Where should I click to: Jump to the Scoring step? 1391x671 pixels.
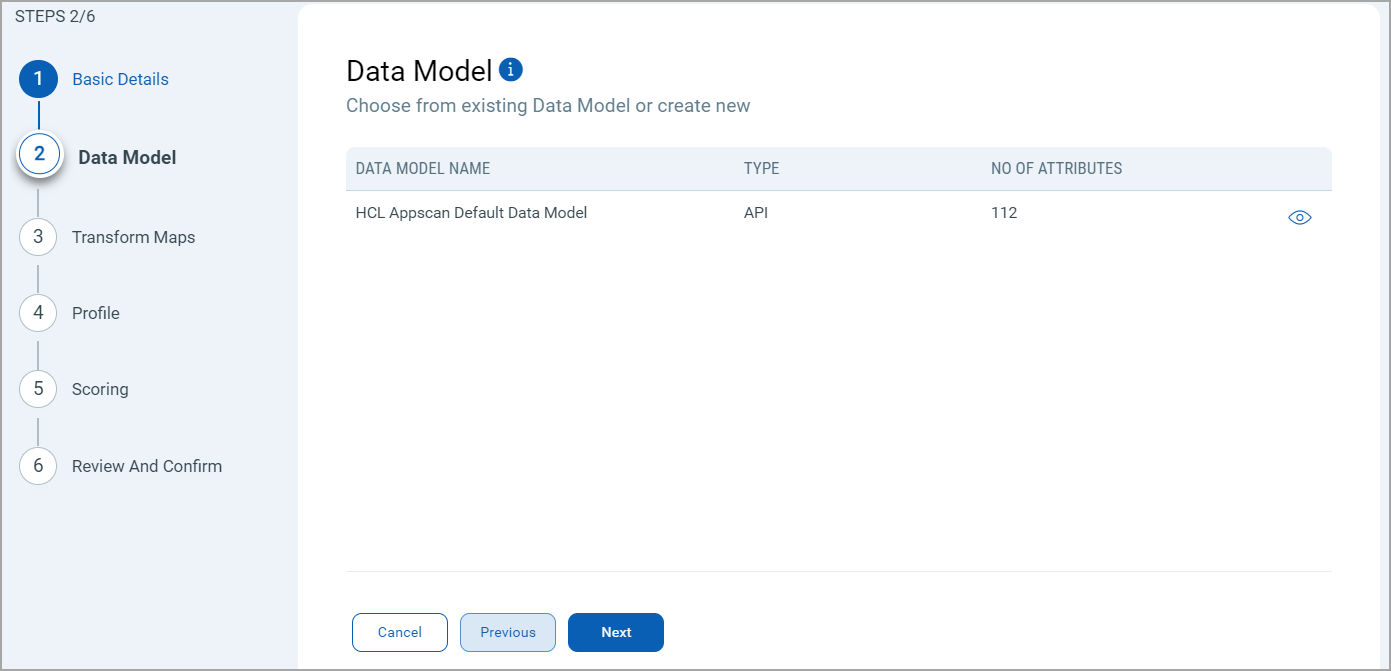[x=98, y=389]
